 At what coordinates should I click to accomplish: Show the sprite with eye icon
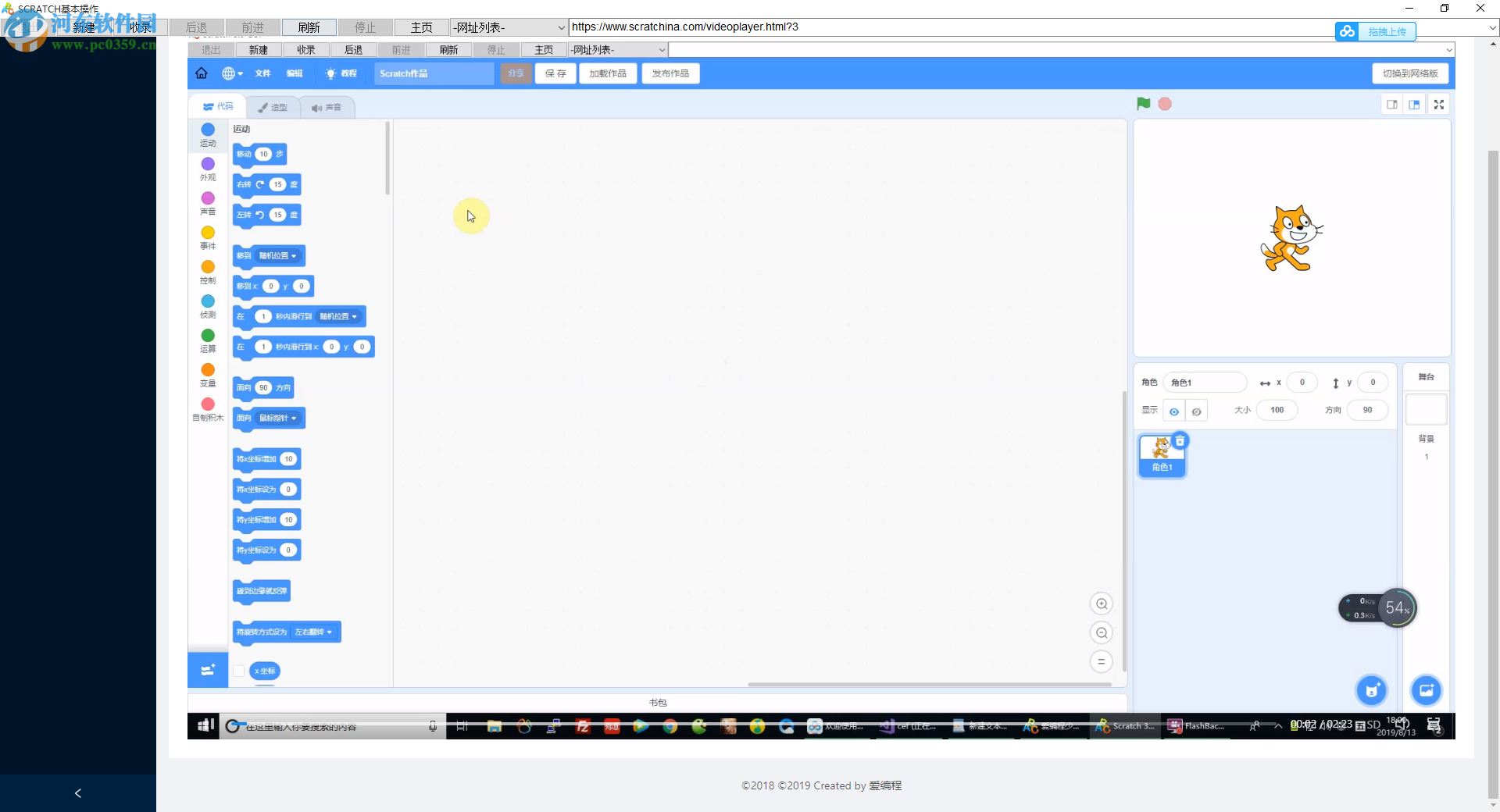(x=1174, y=411)
